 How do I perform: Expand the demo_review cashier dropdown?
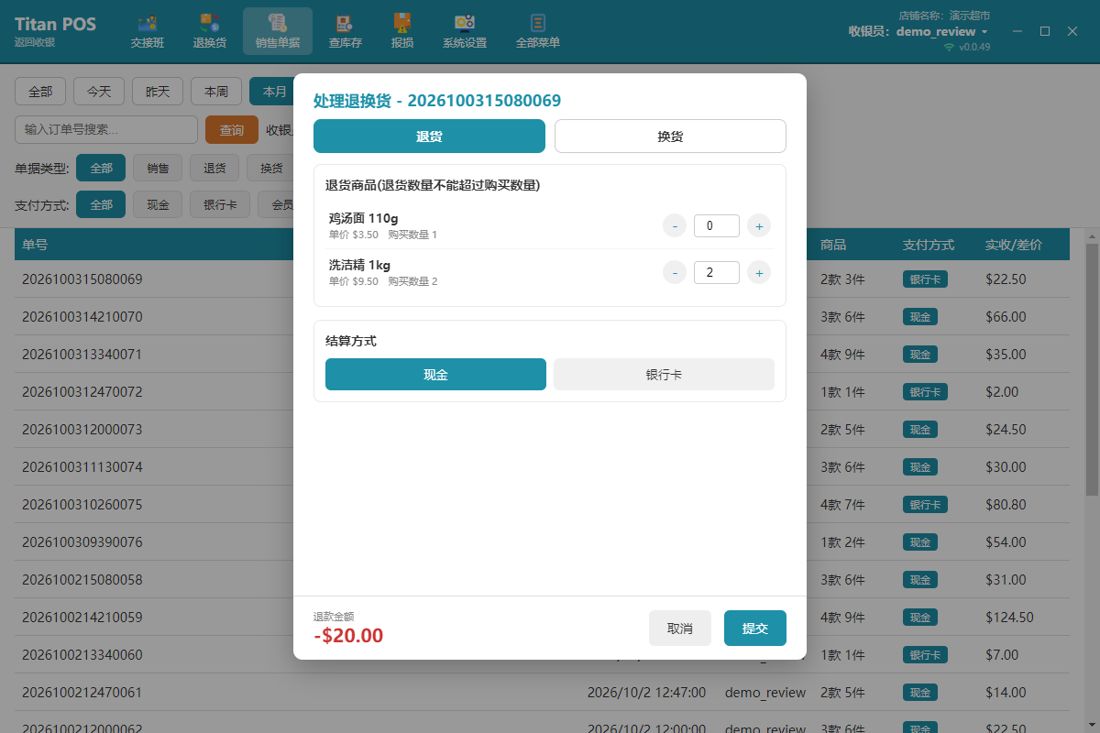(942, 32)
